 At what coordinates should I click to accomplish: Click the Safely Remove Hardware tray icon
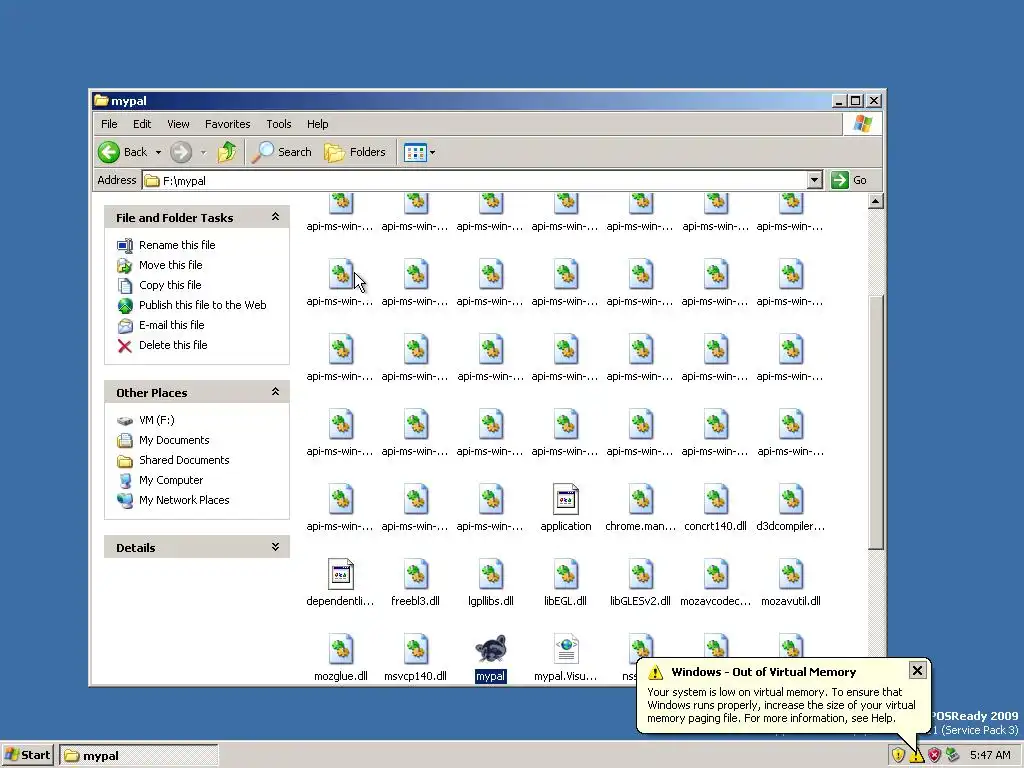click(x=952, y=755)
